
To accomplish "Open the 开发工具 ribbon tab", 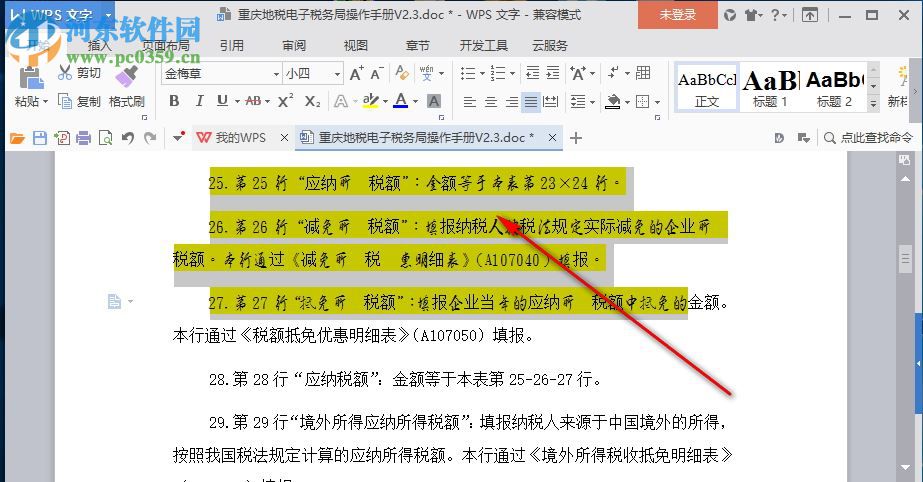I will (483, 45).
